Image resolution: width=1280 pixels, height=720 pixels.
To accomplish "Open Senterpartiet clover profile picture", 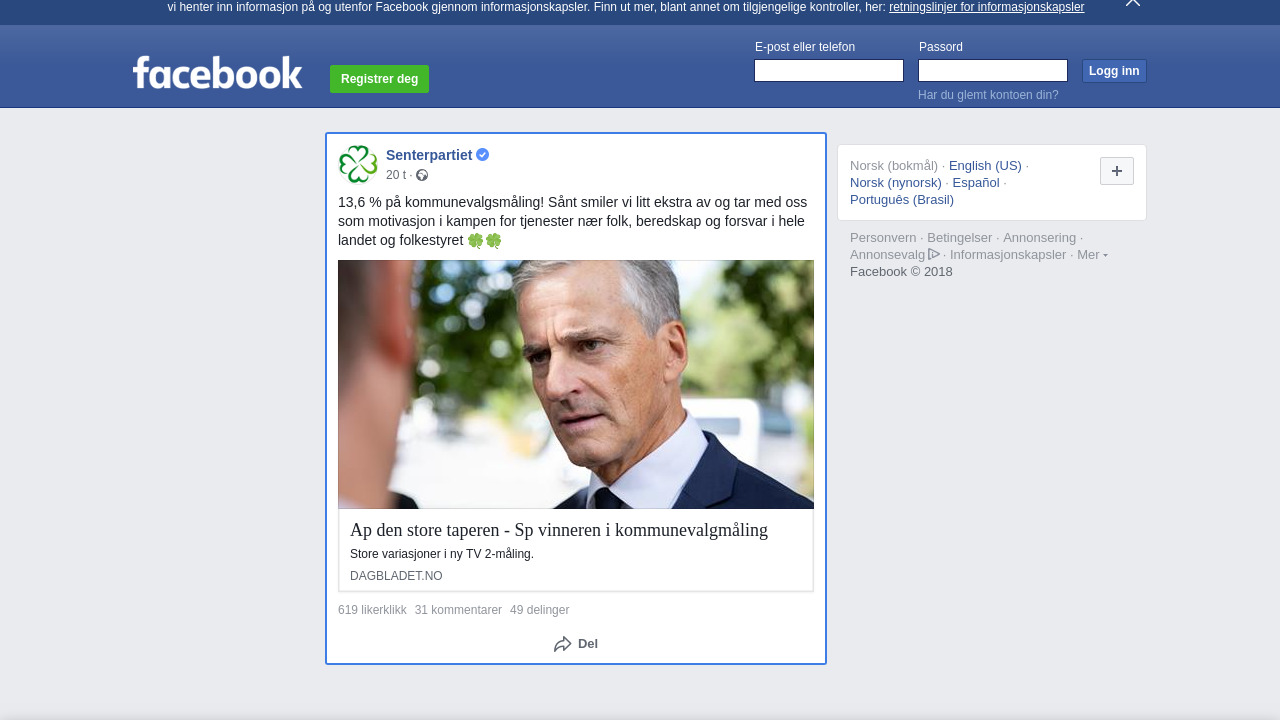I will point(358,164).
